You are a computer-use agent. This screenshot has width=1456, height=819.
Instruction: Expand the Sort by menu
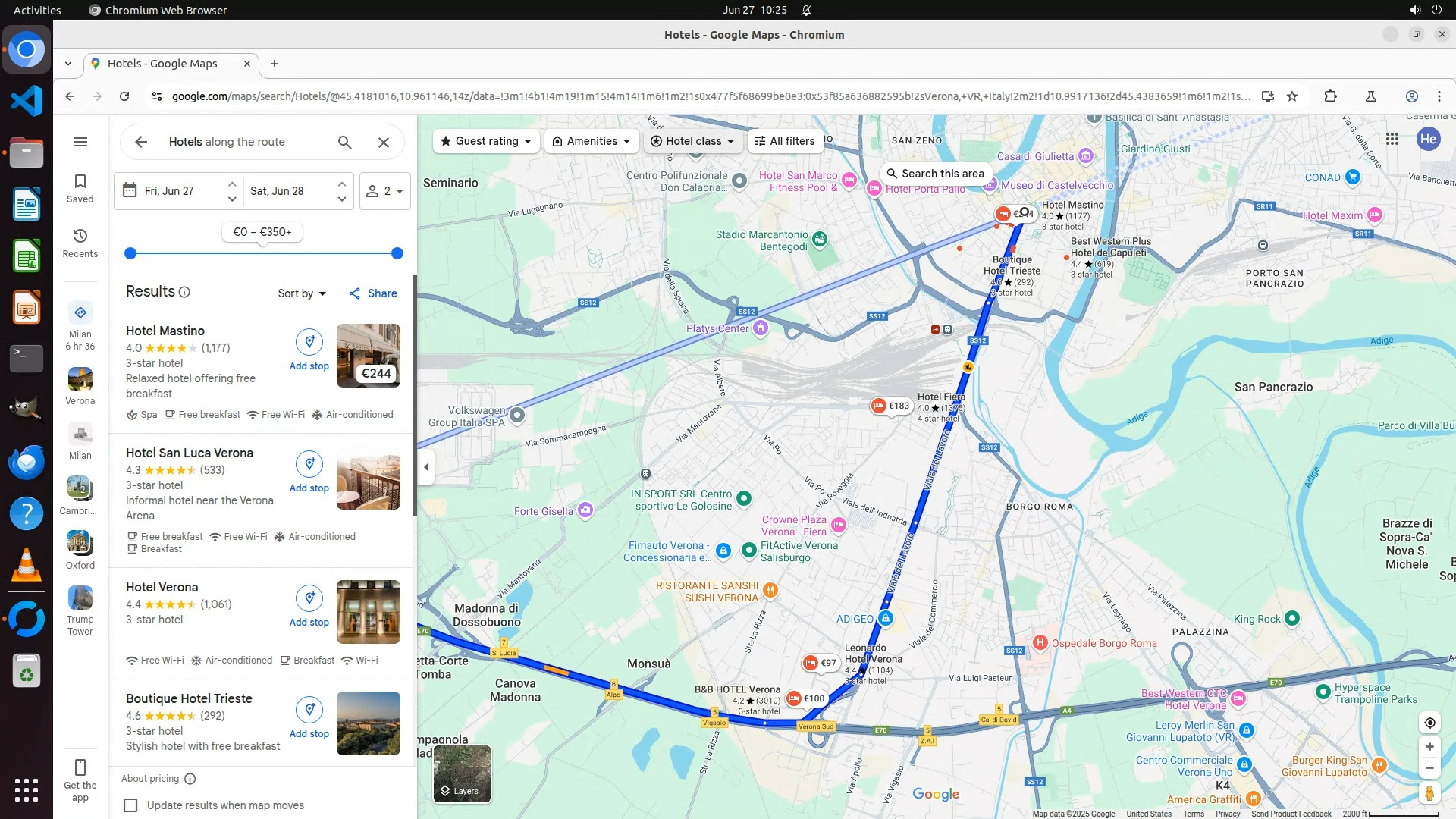[x=301, y=293]
